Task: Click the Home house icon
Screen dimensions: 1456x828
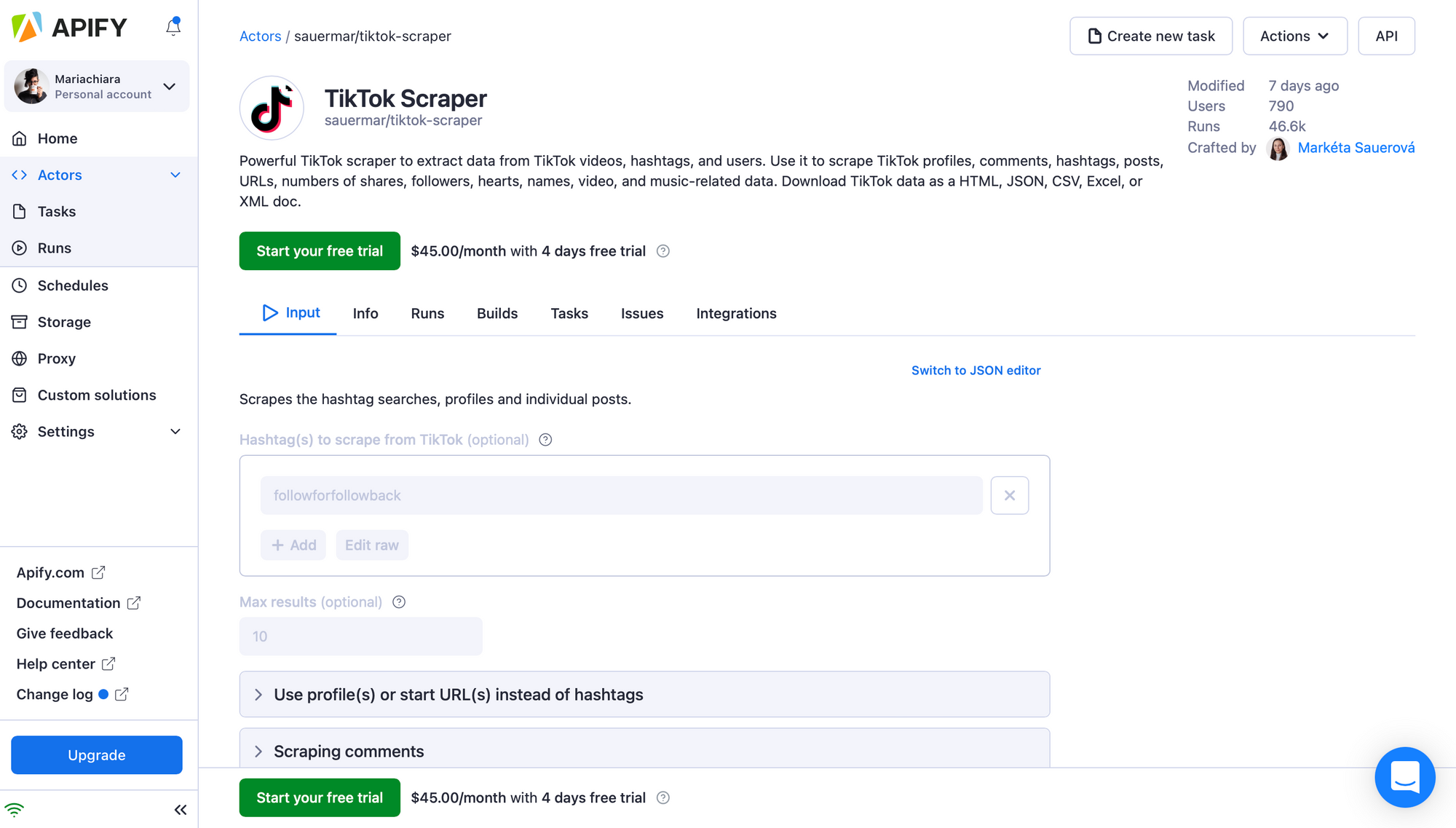Action: point(20,138)
